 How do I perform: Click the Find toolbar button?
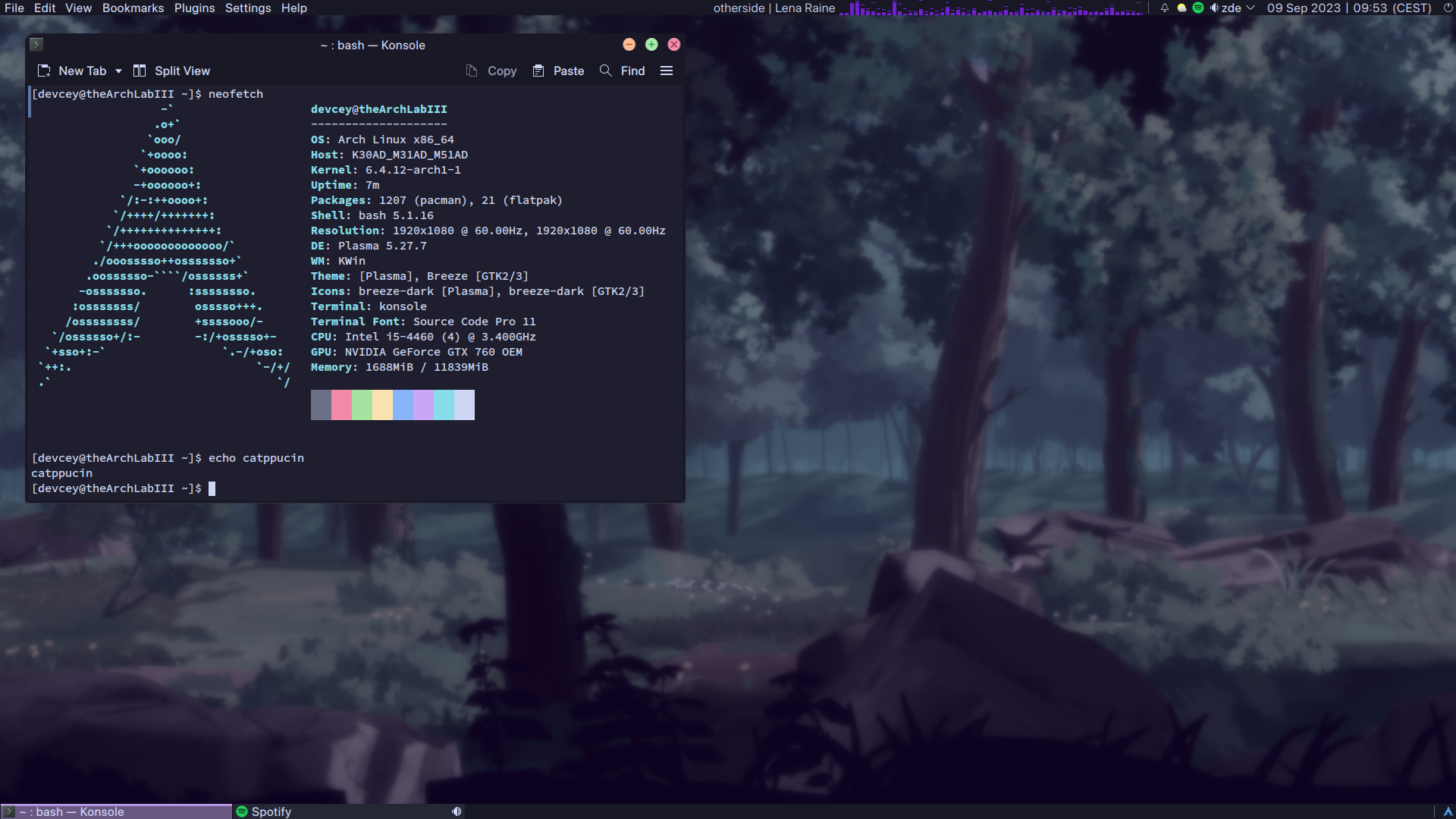point(623,71)
